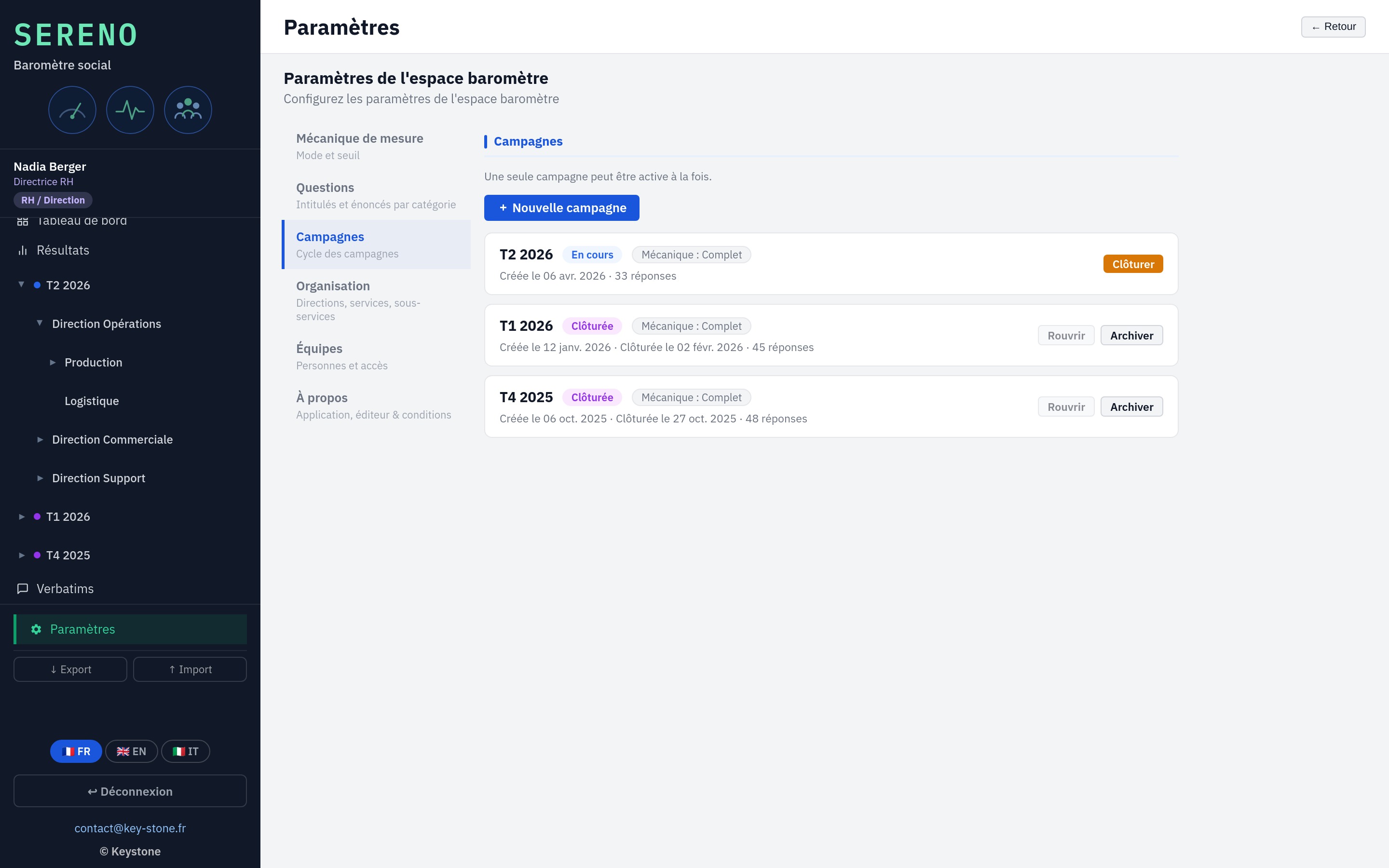The width and height of the screenshot is (1389, 868).
Task: Archiver the T4 2025 campaign
Action: (x=1132, y=407)
